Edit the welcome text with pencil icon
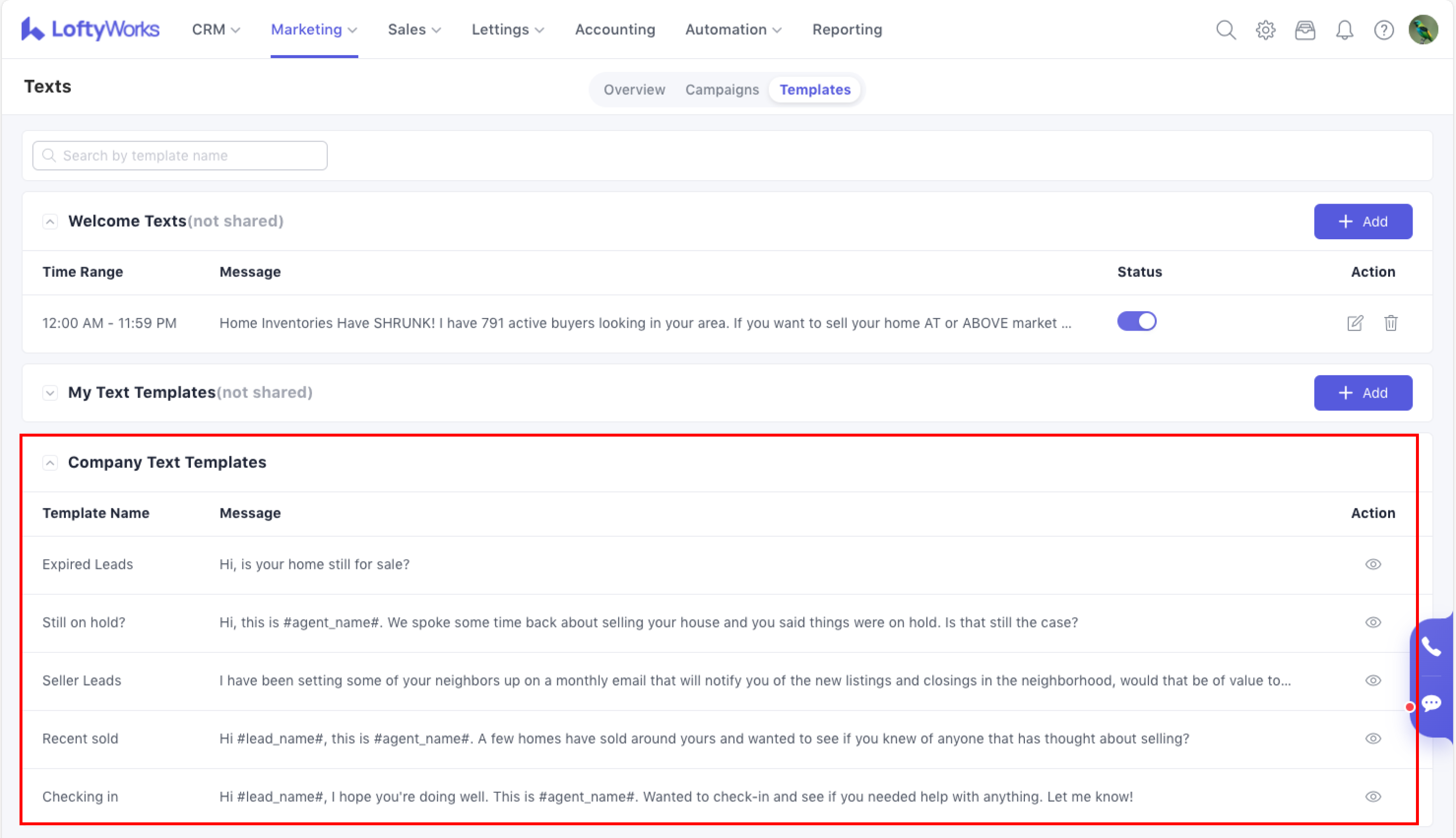 (1355, 323)
